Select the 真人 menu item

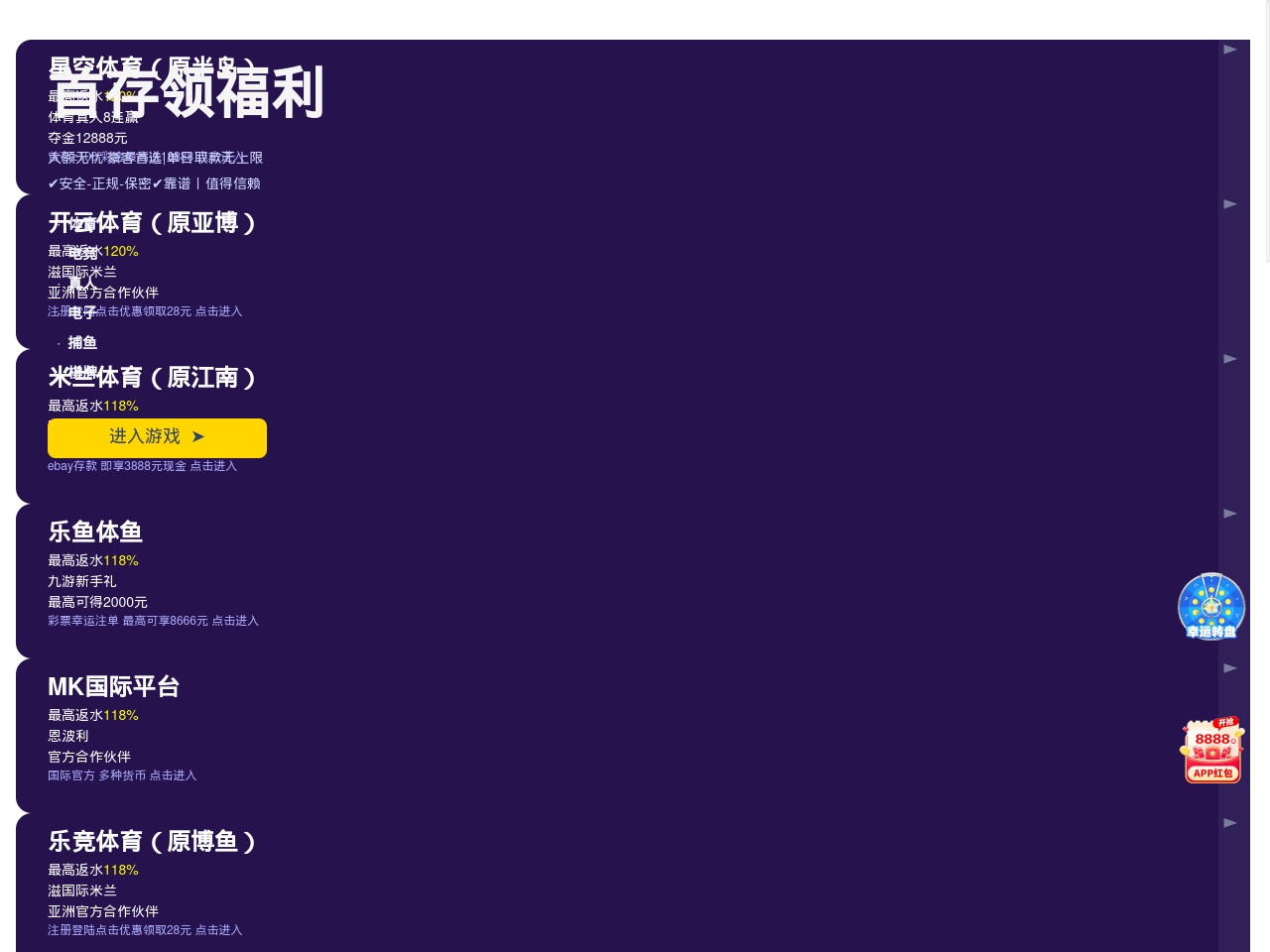tap(82, 284)
